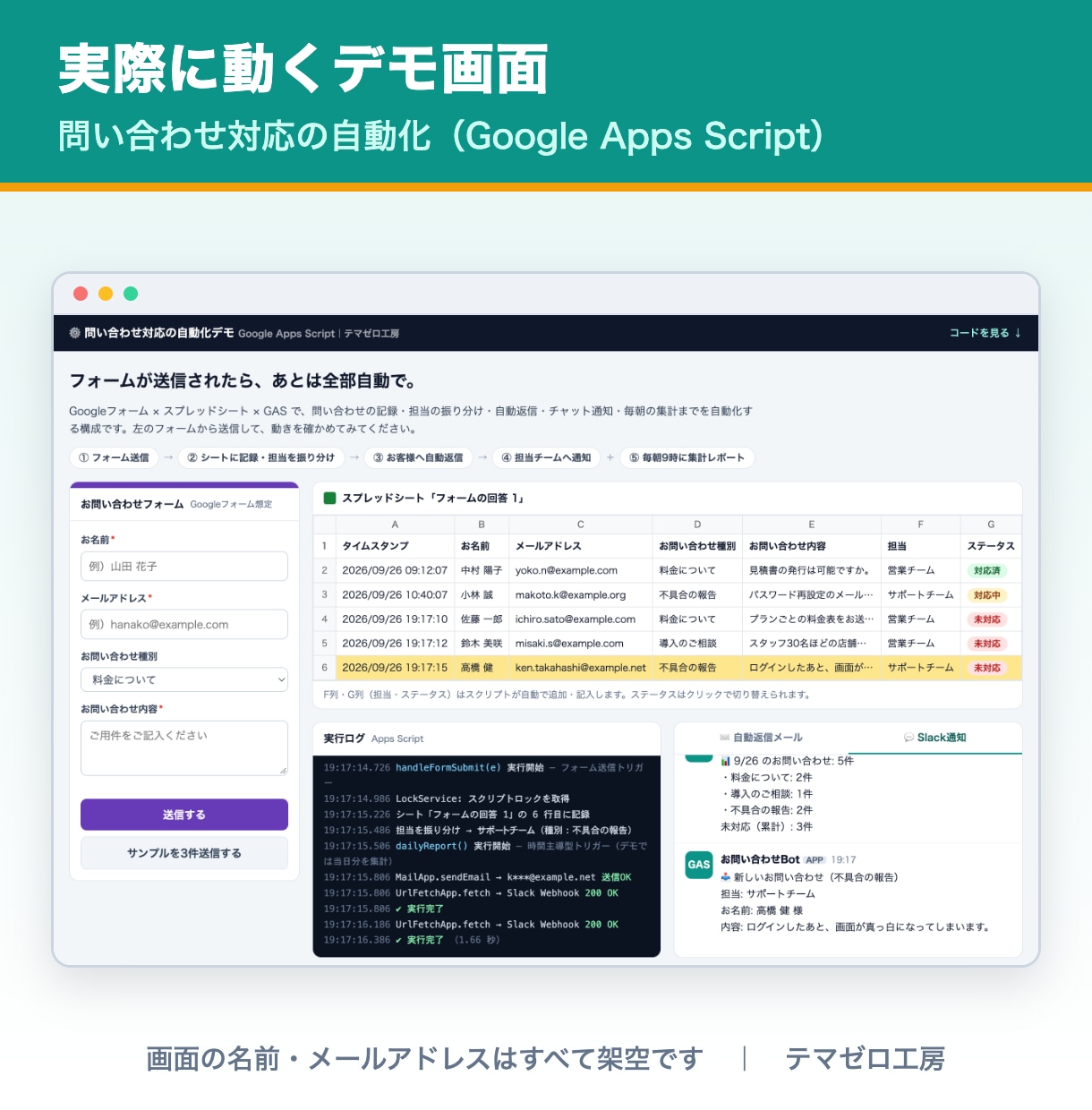Click cell スタッフ30名ほどの店舗…
Screen dimensions: 1092x1110
tap(811, 644)
